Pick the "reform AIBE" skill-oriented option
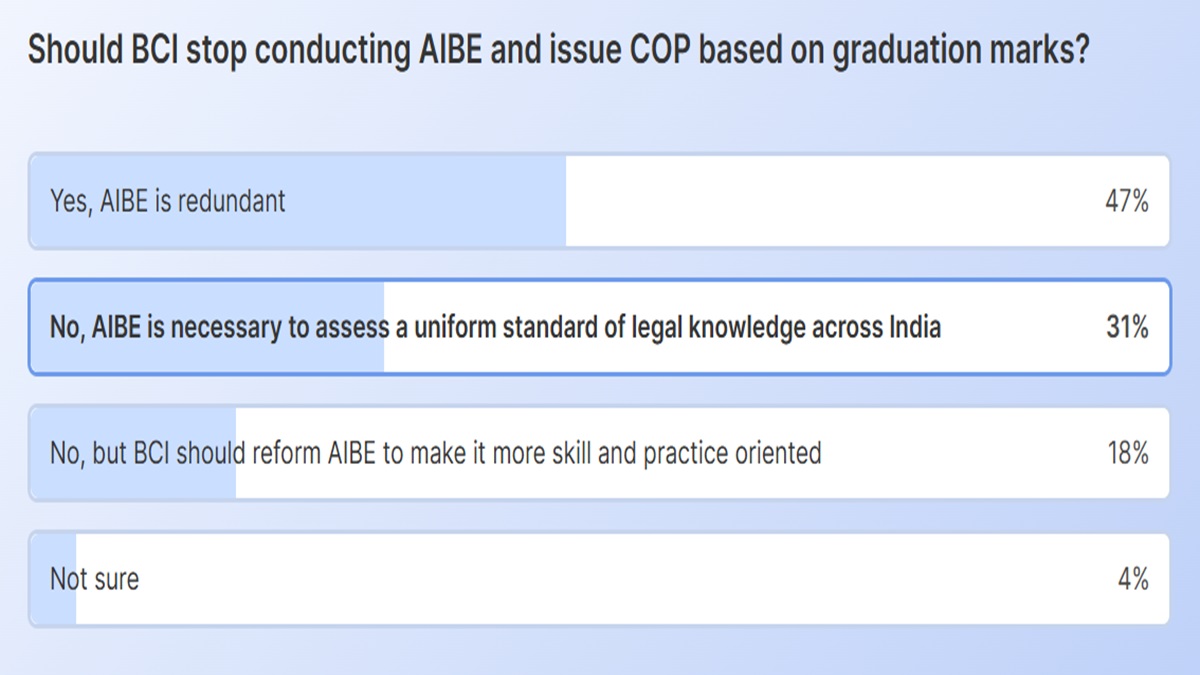Viewport: 1200px width, 675px height. pyautogui.click(x=435, y=453)
